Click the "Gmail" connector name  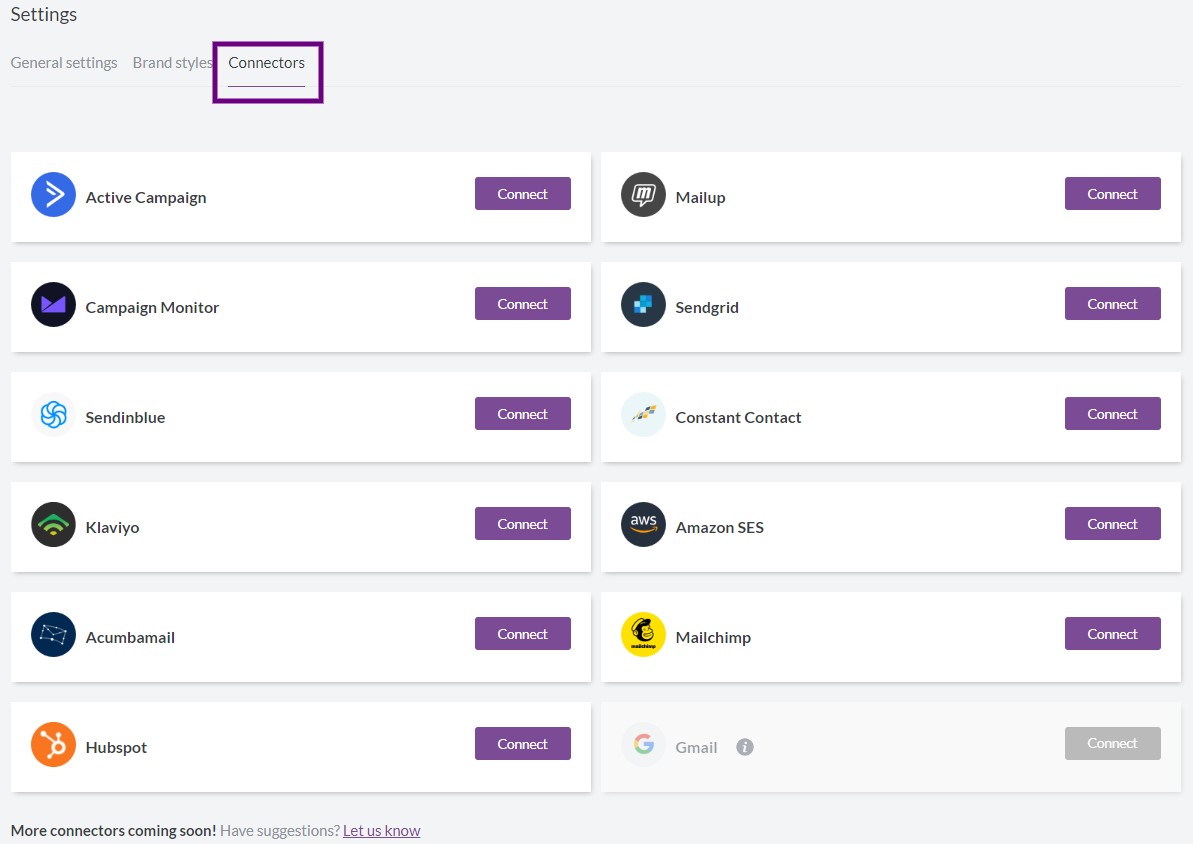(x=696, y=747)
